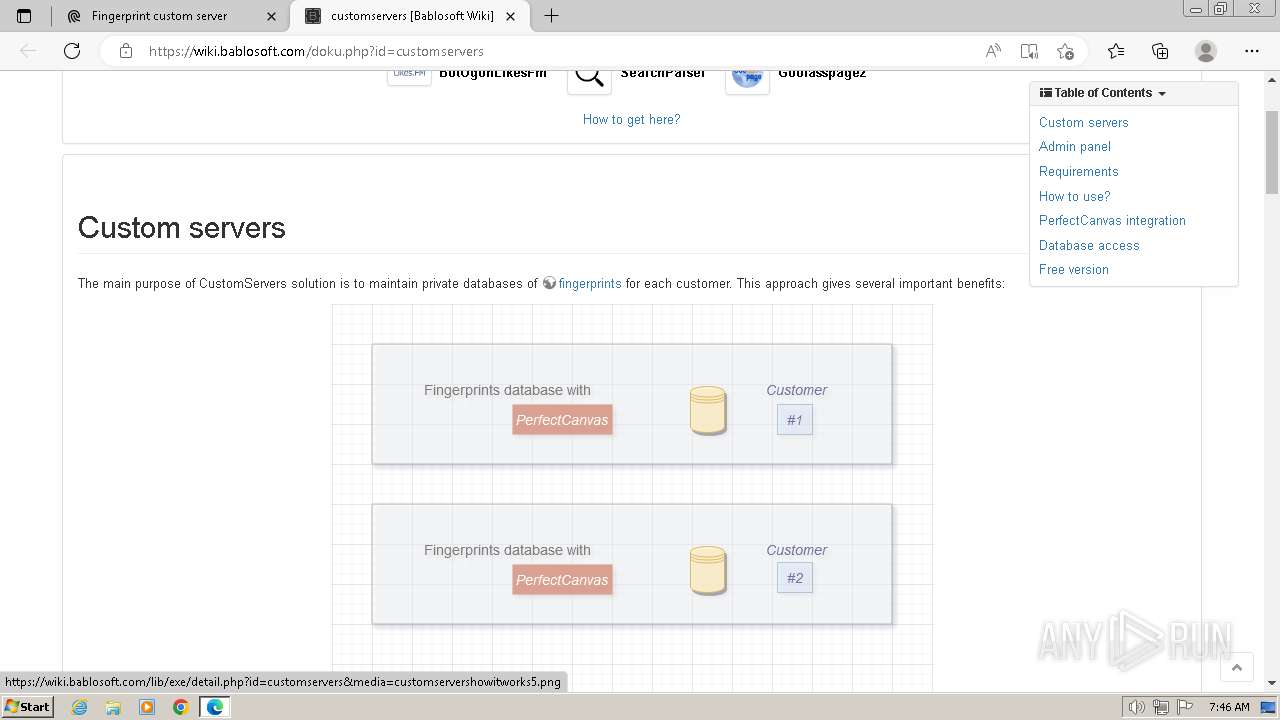The width and height of the screenshot is (1280, 720).
Task: Open the custom servers diagram image
Action: (x=632, y=498)
